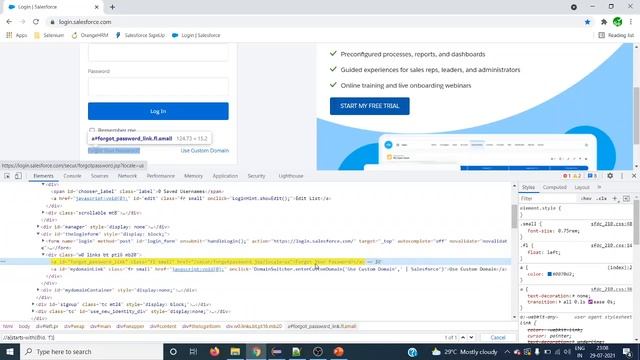
Task: Bookmark this page with the star icon
Action: coord(587,22)
